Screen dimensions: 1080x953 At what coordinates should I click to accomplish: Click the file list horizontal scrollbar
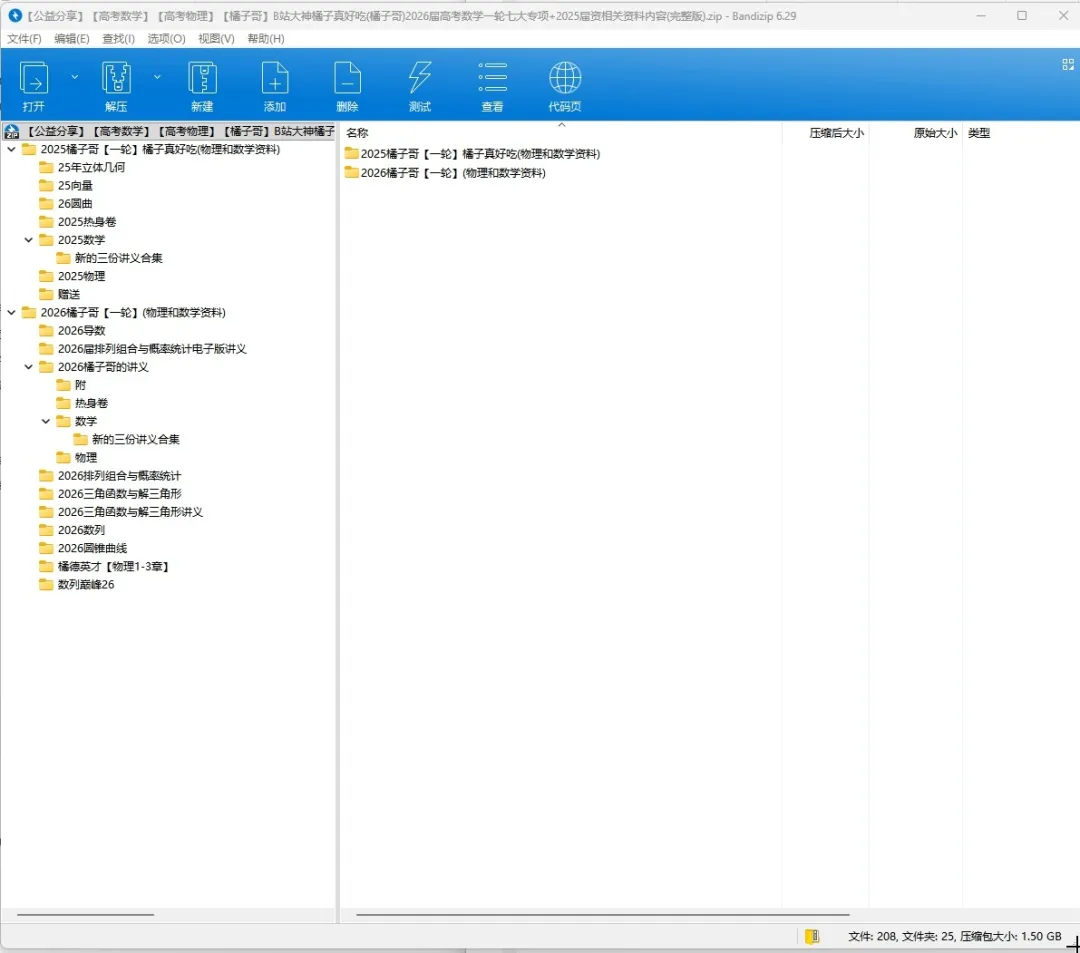coord(603,914)
